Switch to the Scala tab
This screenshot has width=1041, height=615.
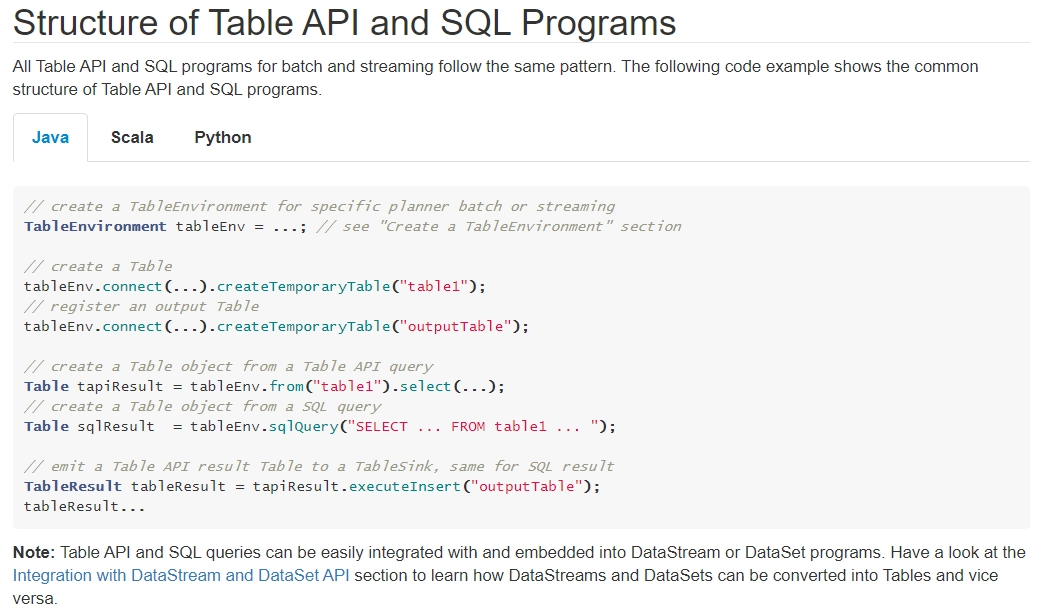132,137
